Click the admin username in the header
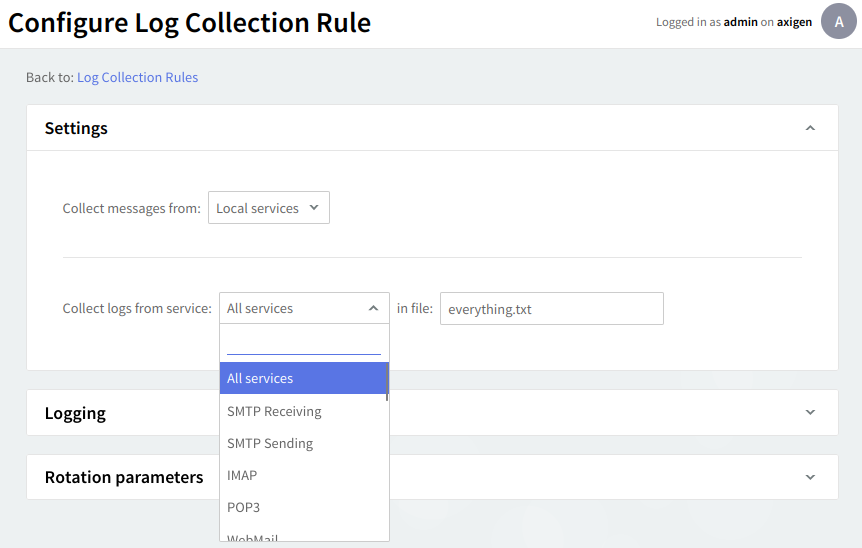862x548 pixels. coord(740,22)
